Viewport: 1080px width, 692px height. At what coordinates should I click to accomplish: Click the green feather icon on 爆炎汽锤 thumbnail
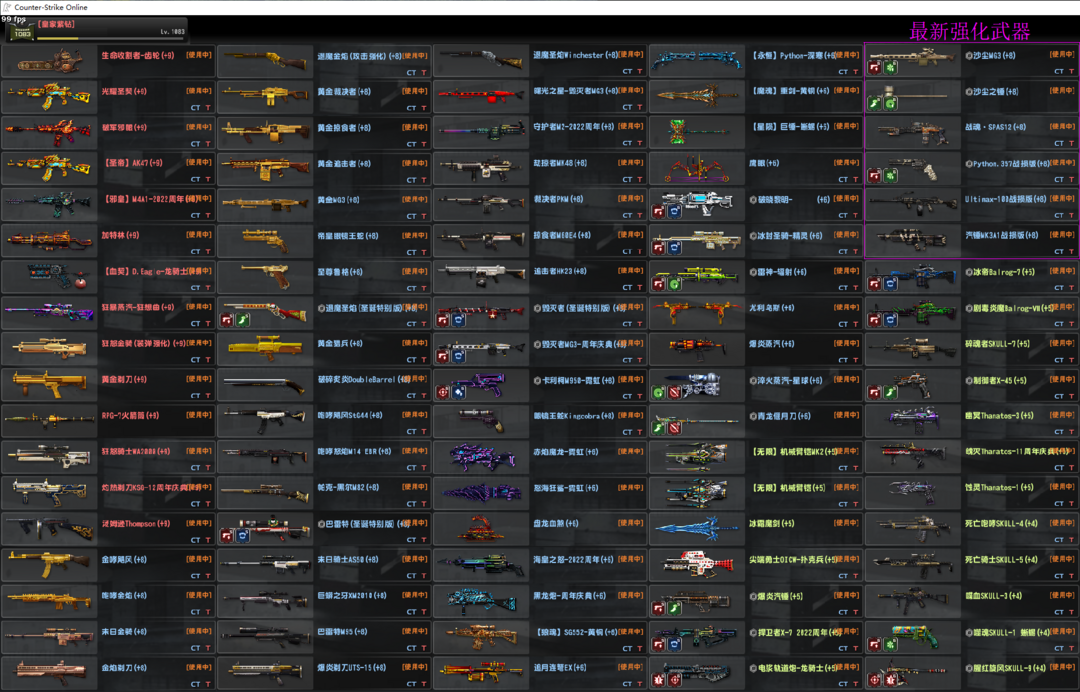tap(675, 608)
